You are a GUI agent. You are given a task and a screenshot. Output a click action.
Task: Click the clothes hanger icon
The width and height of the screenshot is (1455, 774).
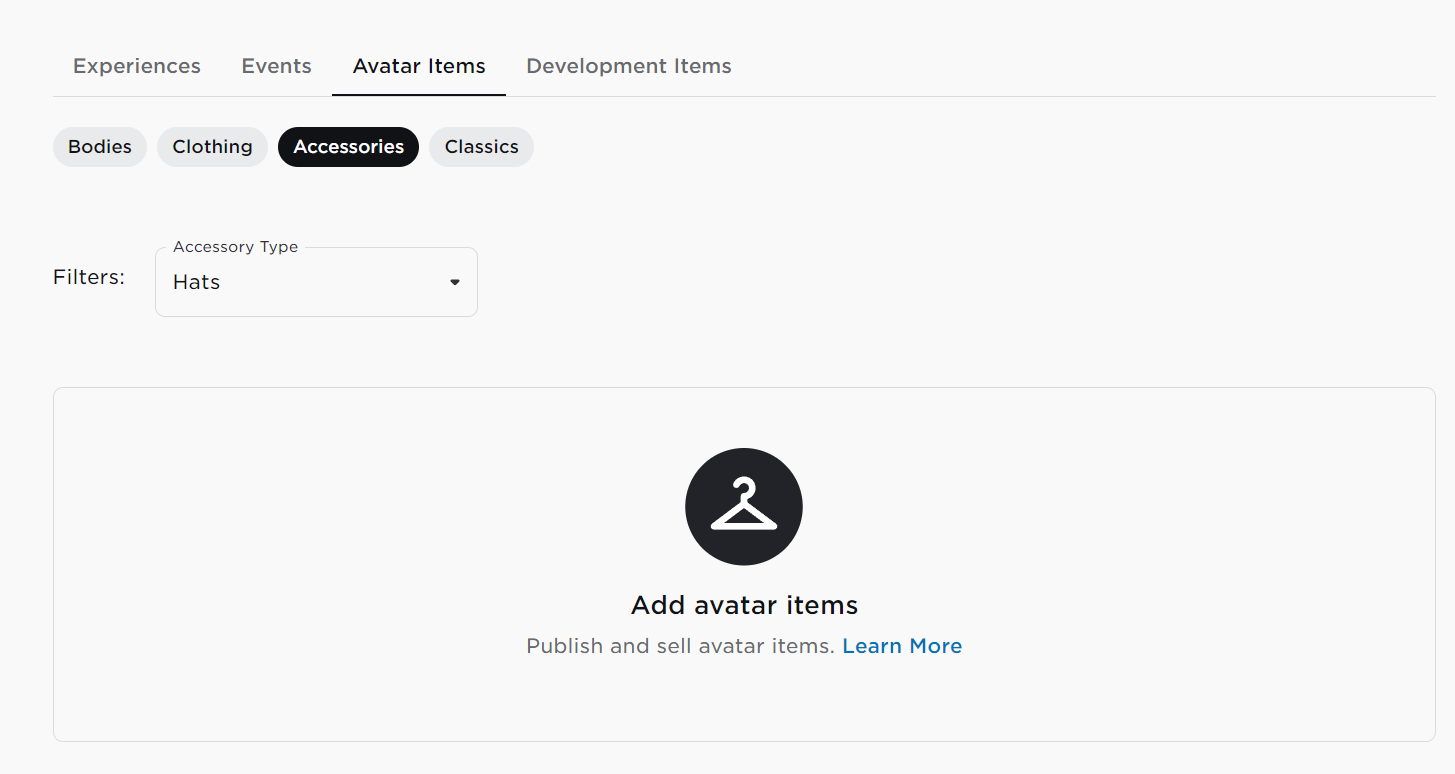tap(744, 506)
